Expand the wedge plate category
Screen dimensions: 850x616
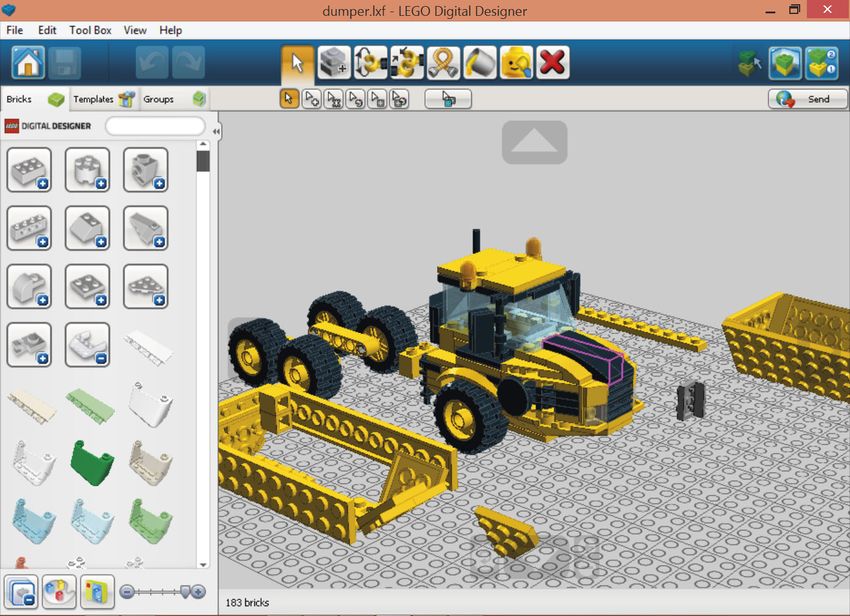(x=146, y=286)
